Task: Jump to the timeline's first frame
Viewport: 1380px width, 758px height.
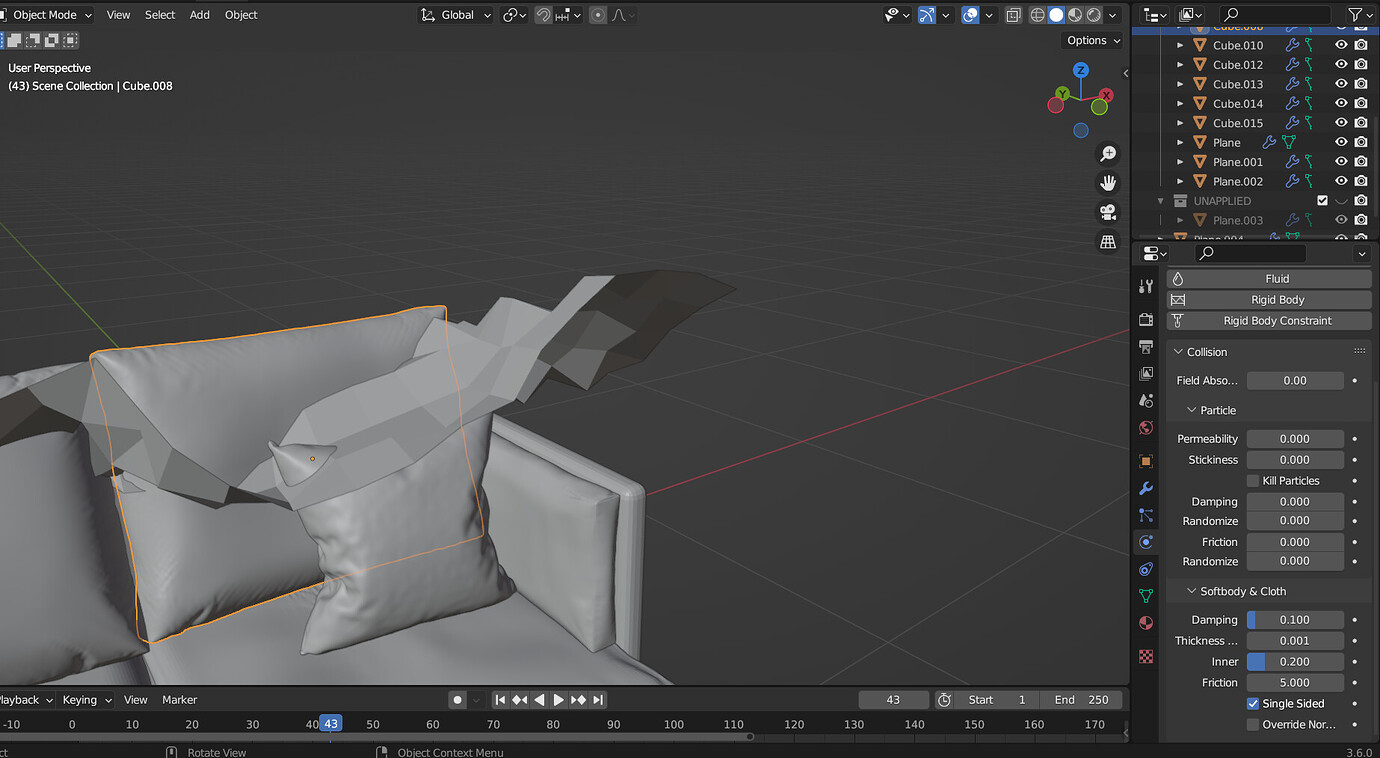Action: coord(501,700)
